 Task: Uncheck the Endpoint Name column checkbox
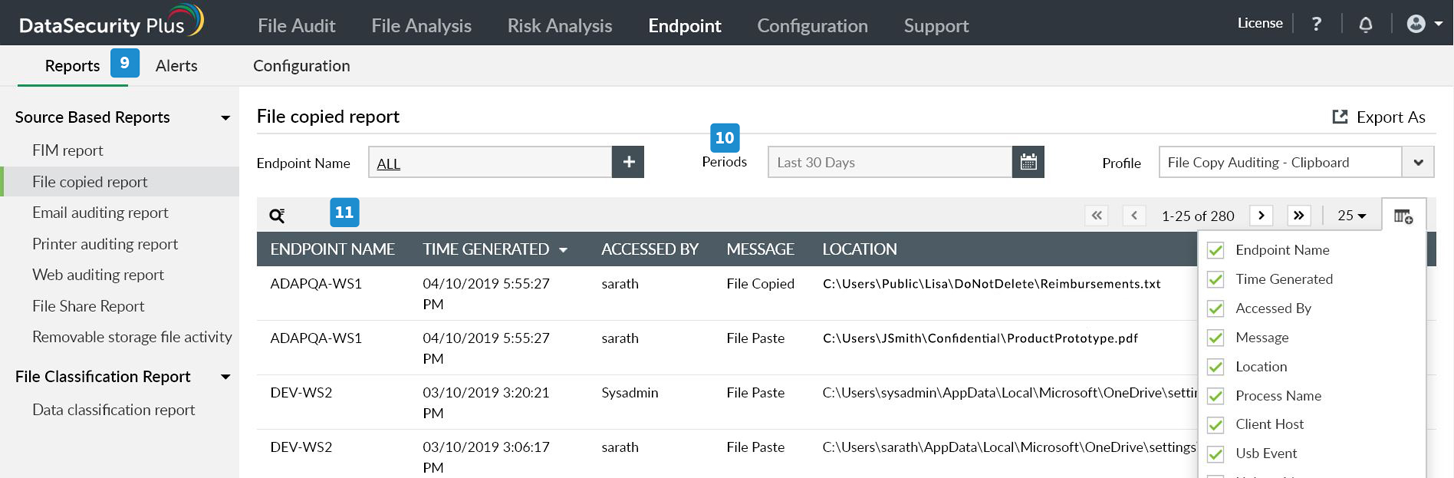pyautogui.click(x=1216, y=250)
